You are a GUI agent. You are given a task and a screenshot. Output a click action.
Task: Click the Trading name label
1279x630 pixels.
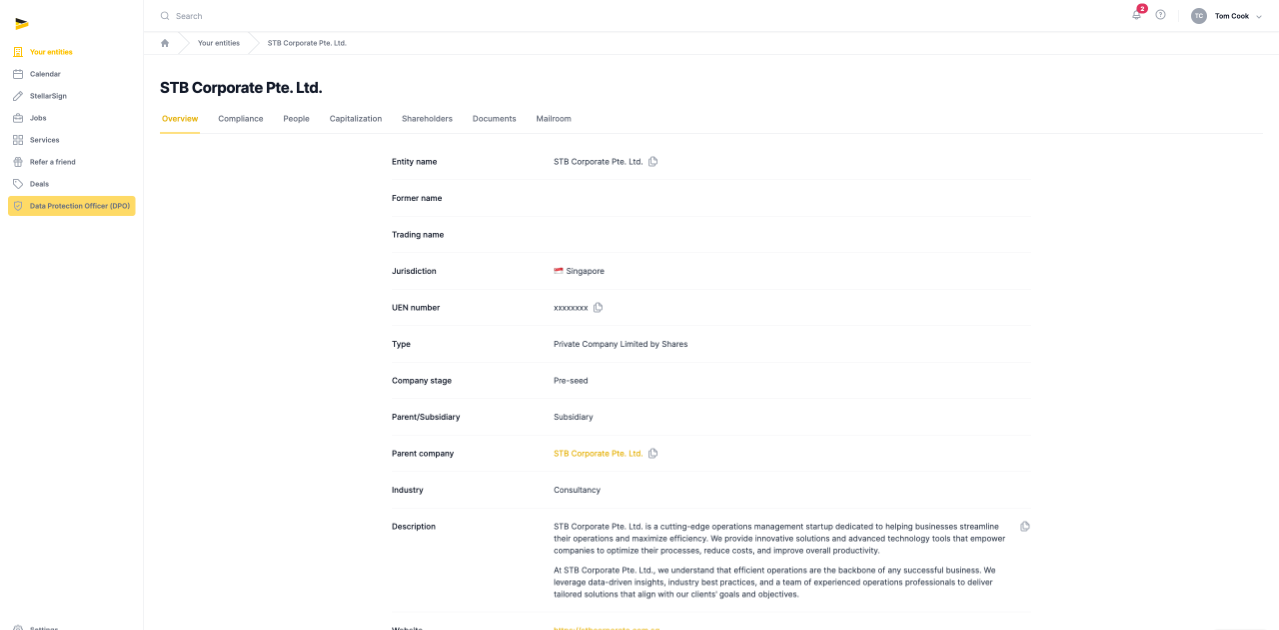click(418, 235)
